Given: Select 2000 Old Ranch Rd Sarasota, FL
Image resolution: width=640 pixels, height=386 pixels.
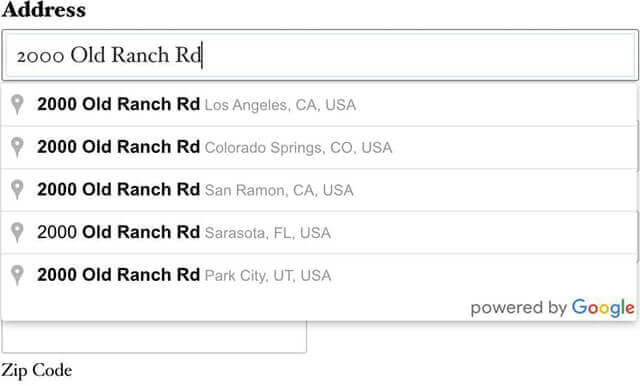Looking at the screenshot, I should [x=319, y=233].
